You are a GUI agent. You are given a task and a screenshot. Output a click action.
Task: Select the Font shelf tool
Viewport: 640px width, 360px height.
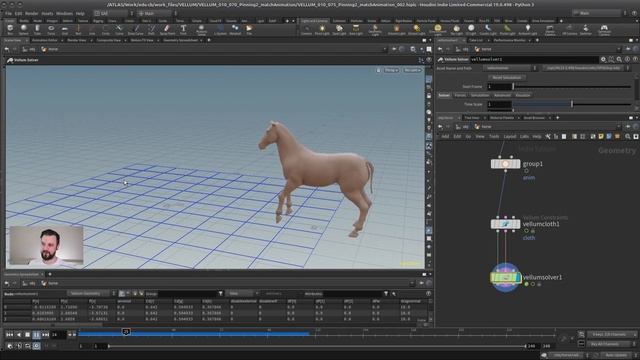183,29
